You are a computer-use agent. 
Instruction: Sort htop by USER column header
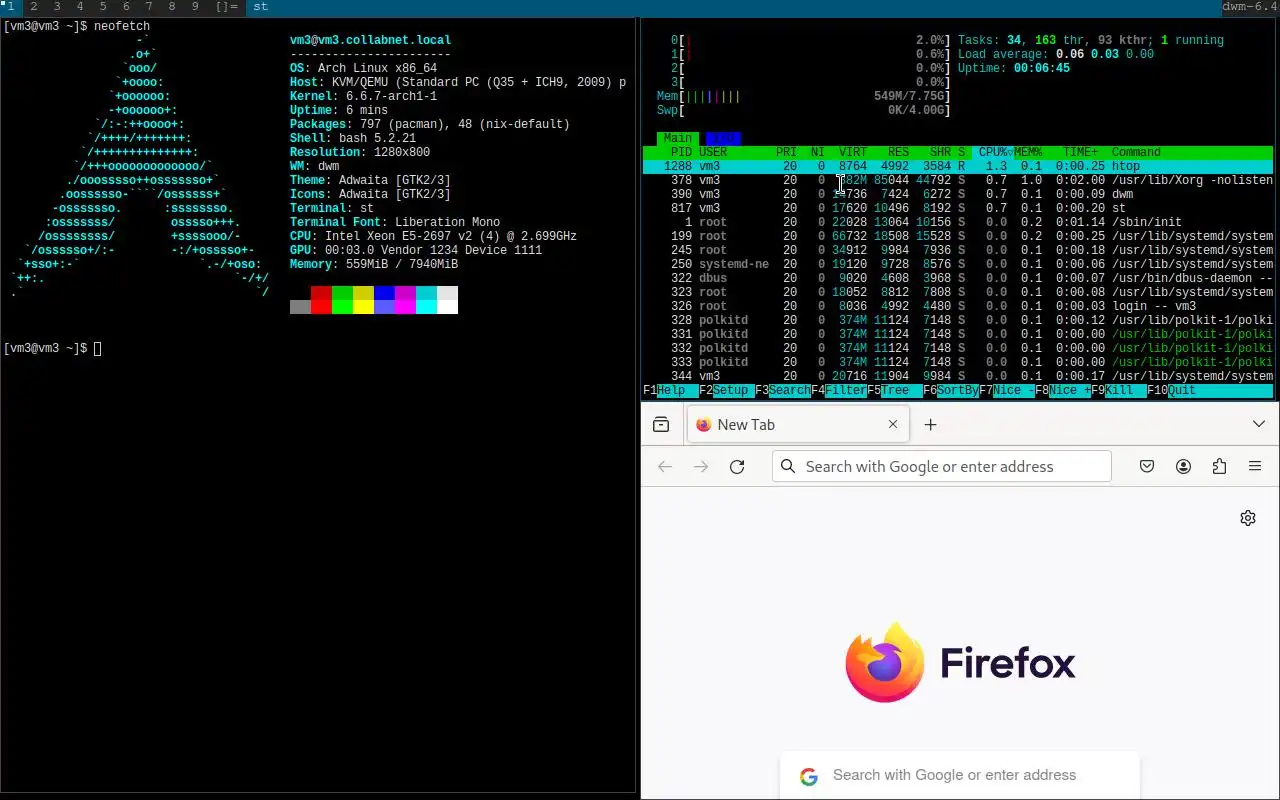click(x=713, y=152)
